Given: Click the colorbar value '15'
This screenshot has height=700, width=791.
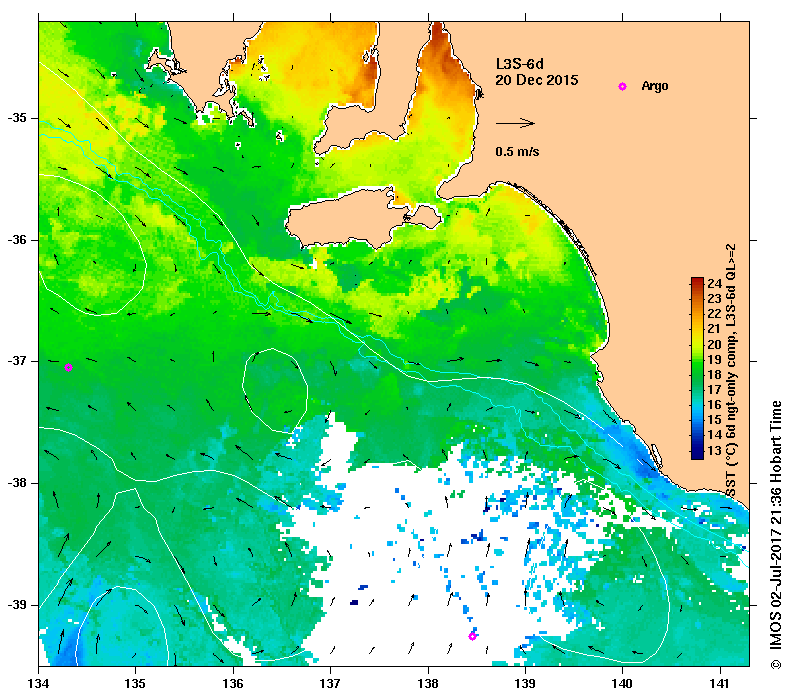Looking at the screenshot, I should pos(714,420).
